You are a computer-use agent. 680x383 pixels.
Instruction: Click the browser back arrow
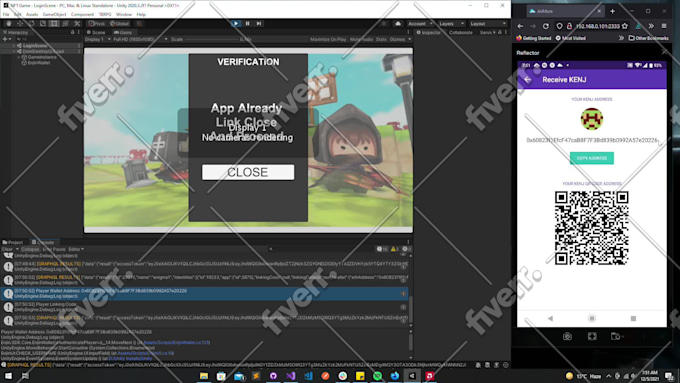pos(520,26)
